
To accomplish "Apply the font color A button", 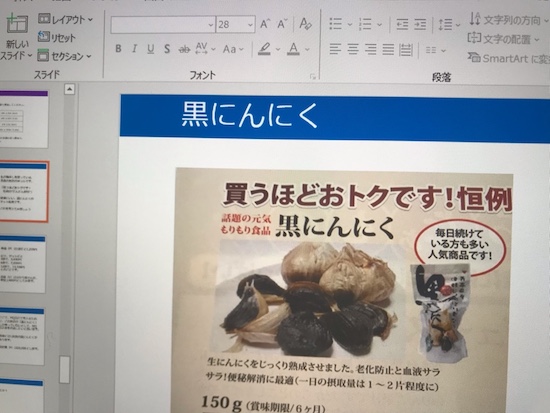I will coord(293,49).
